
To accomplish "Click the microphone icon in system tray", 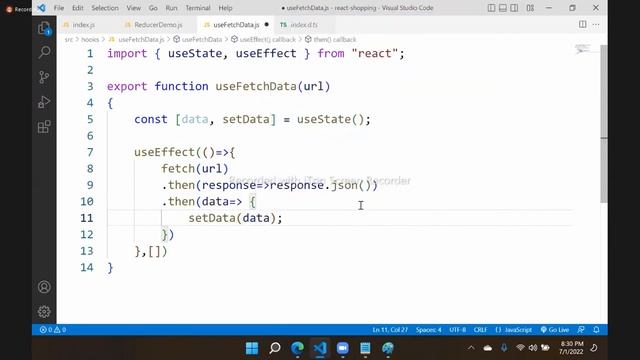I will click(x=504, y=348).
